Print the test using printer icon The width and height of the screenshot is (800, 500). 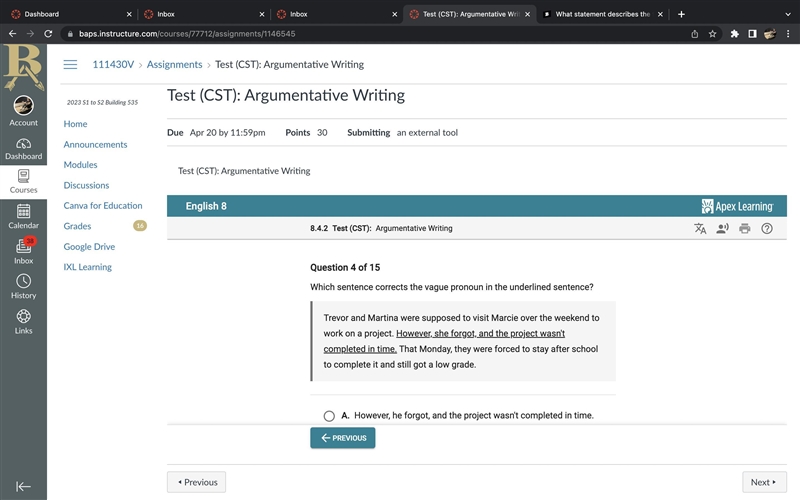[745, 229]
